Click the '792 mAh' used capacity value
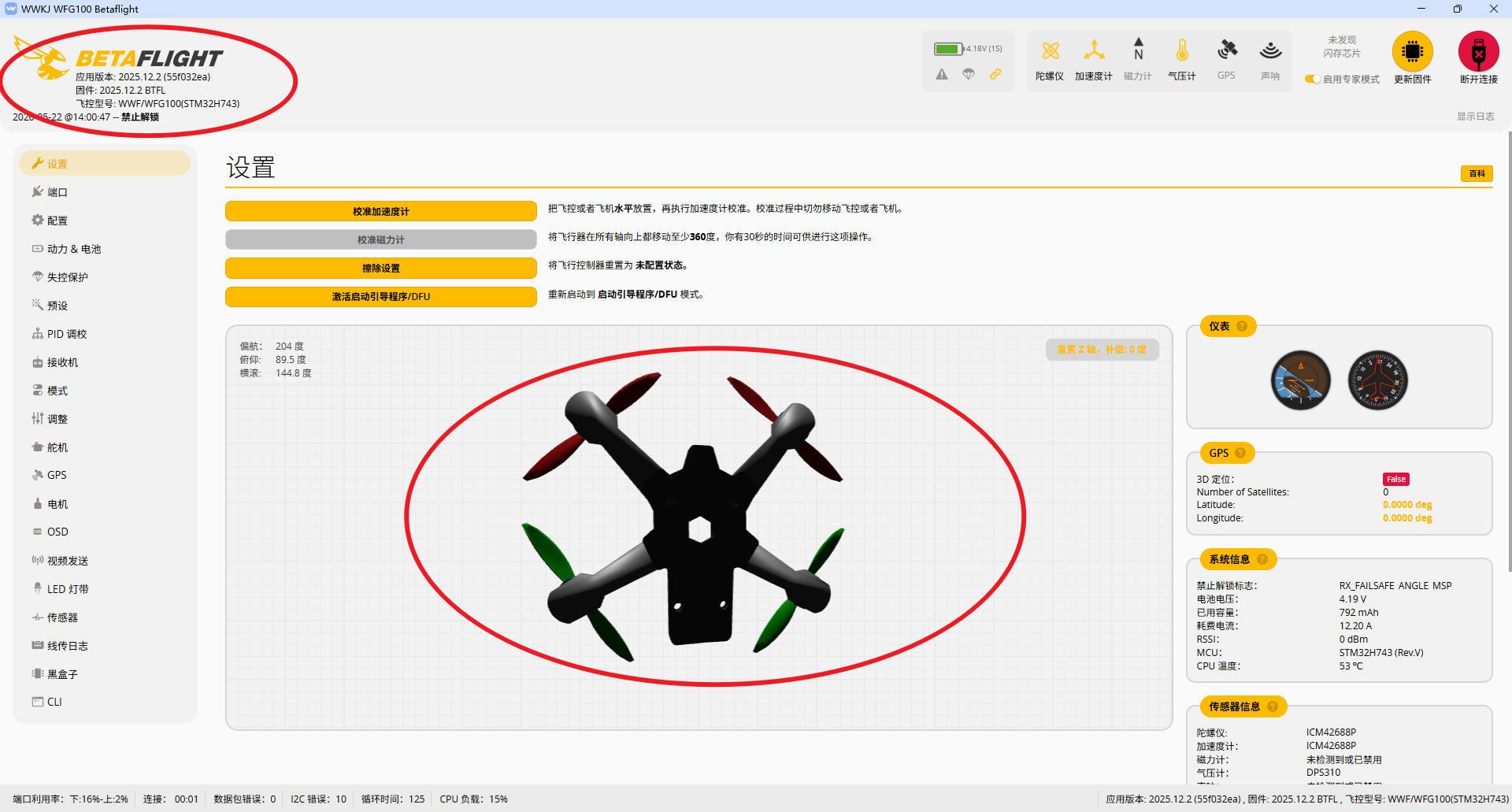1512x812 pixels. pyautogui.click(x=1358, y=613)
